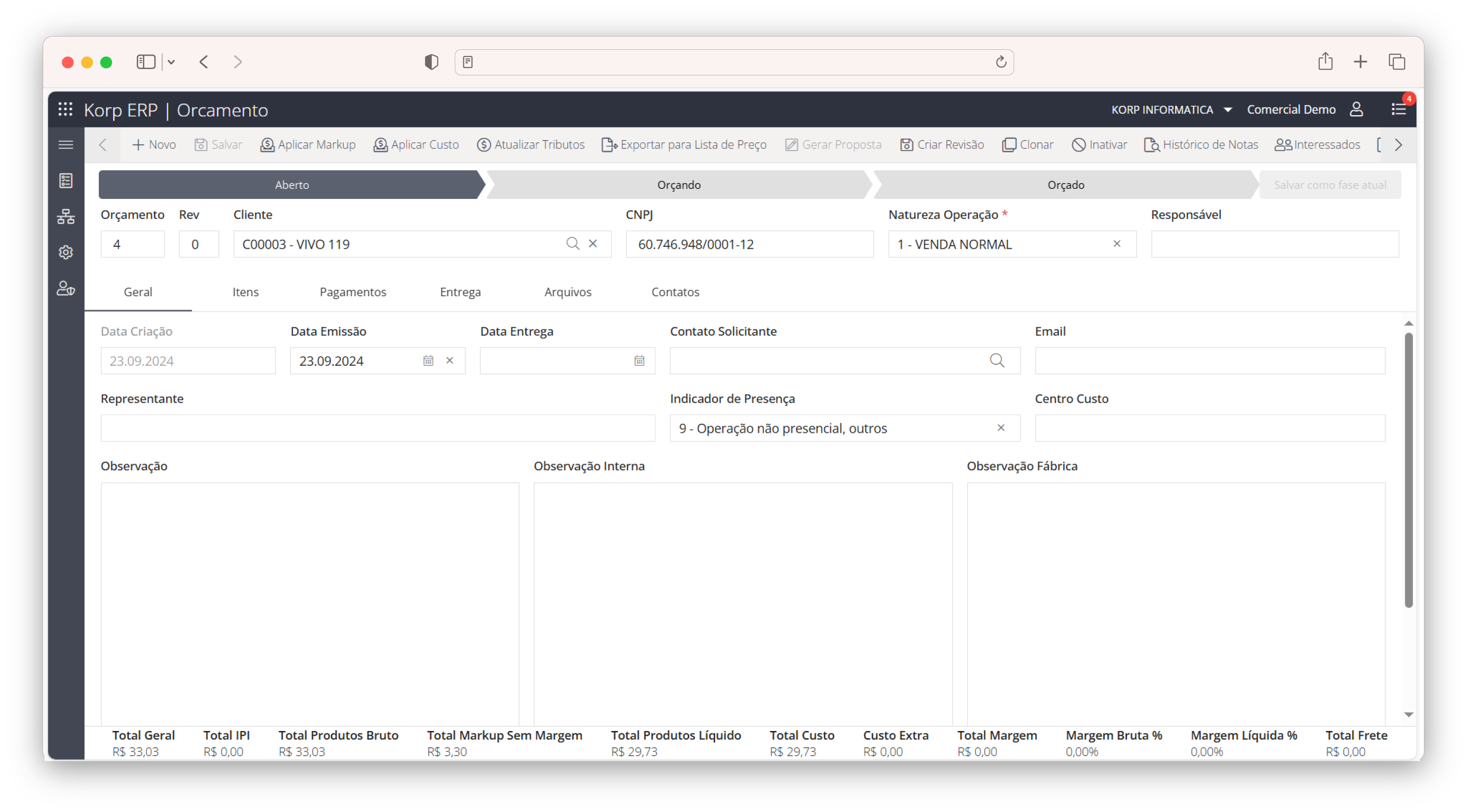Open the Pagamentos tab

point(353,292)
